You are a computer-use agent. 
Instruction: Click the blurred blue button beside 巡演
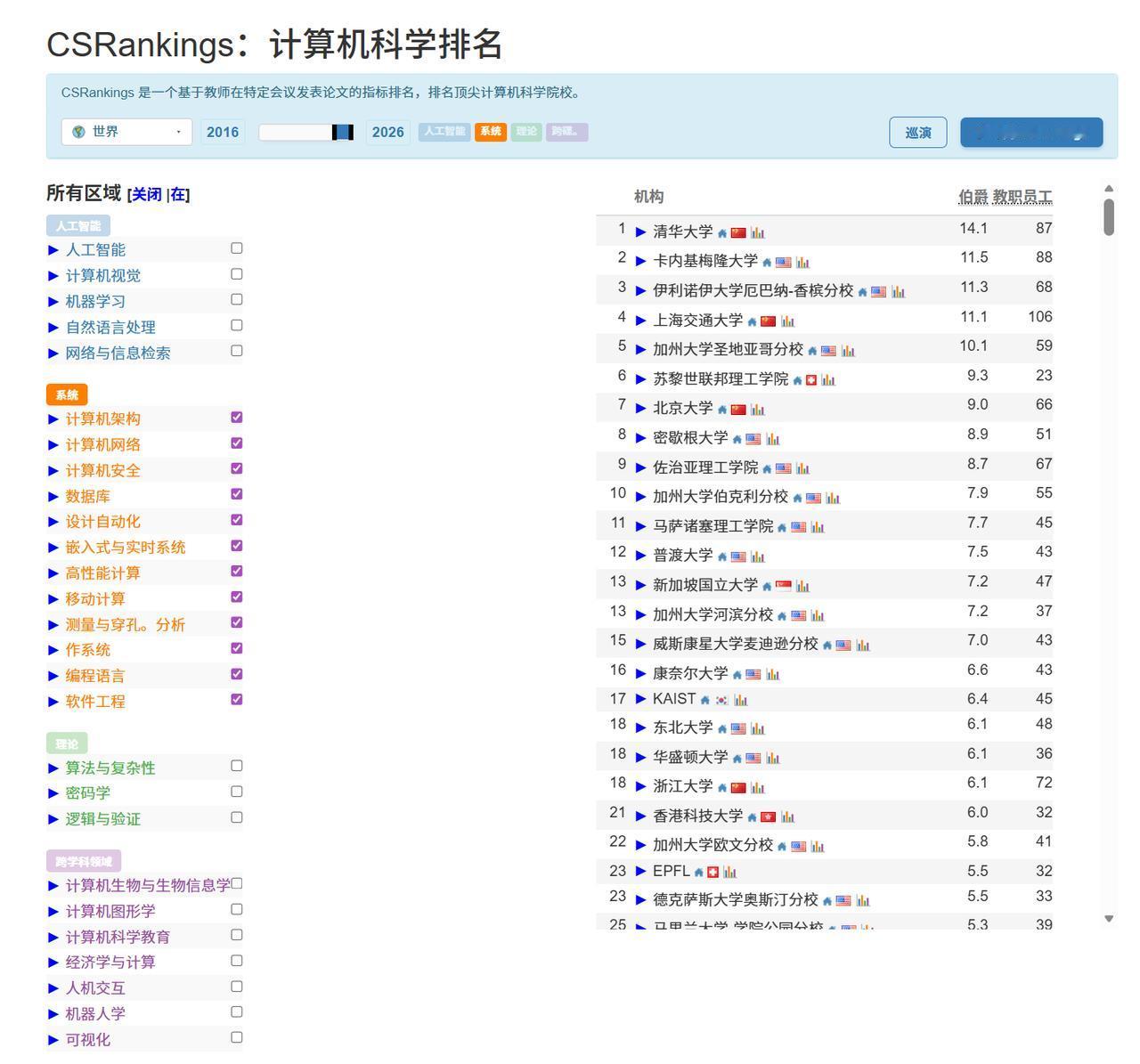[1031, 133]
